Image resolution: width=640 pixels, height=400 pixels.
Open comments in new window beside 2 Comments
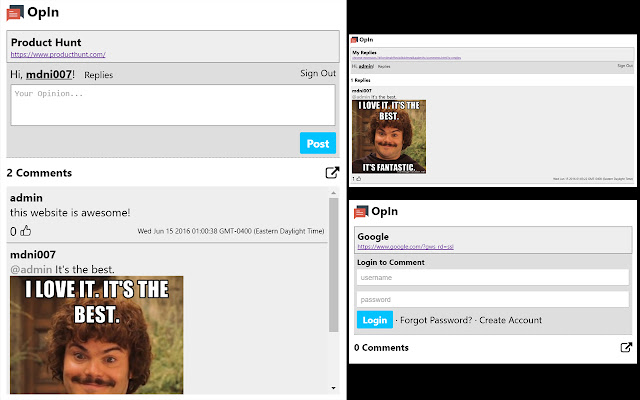[332, 173]
